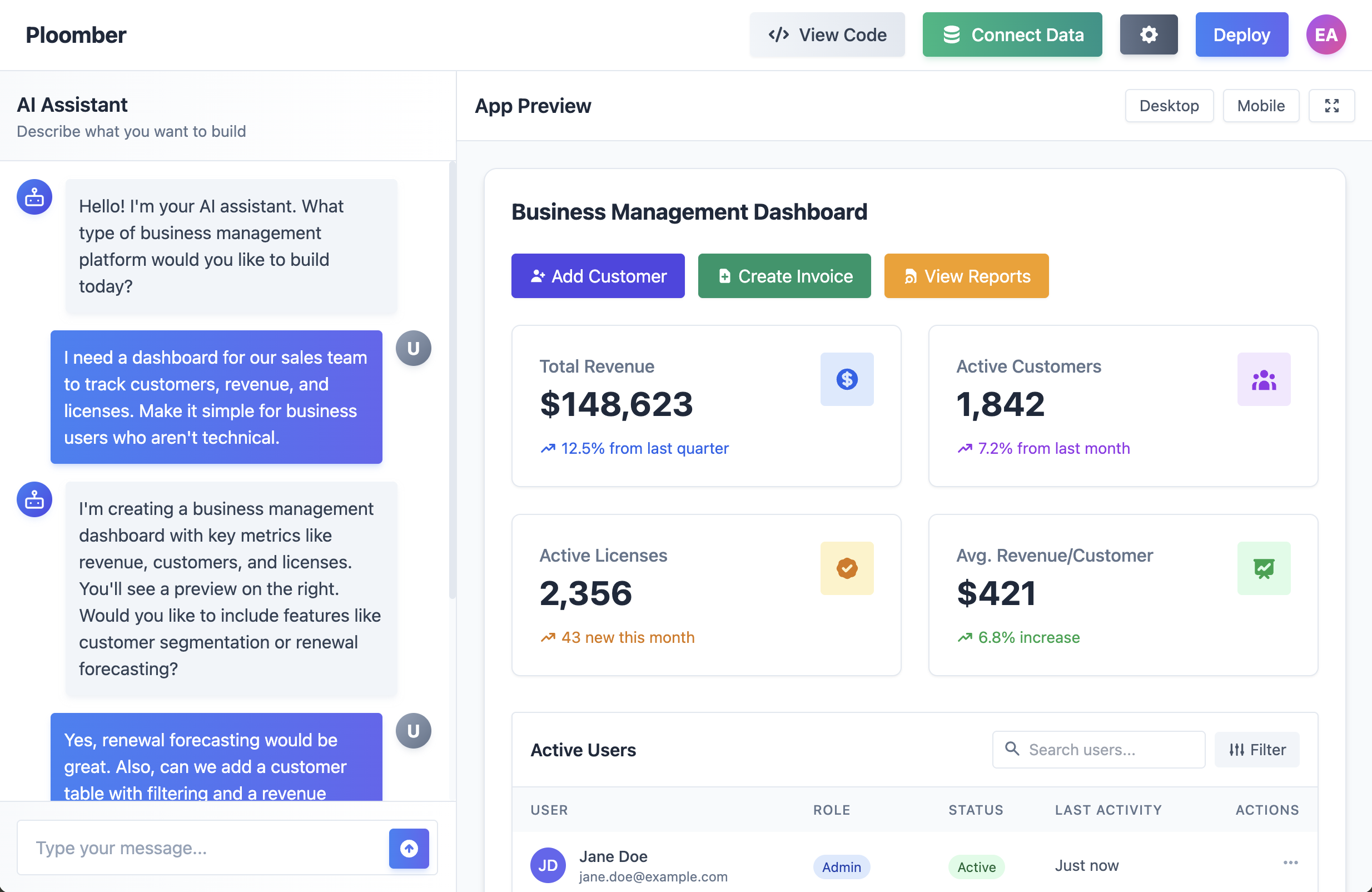
Task: Click the Avg. Revenue/Customer chart icon
Action: pos(1263,568)
